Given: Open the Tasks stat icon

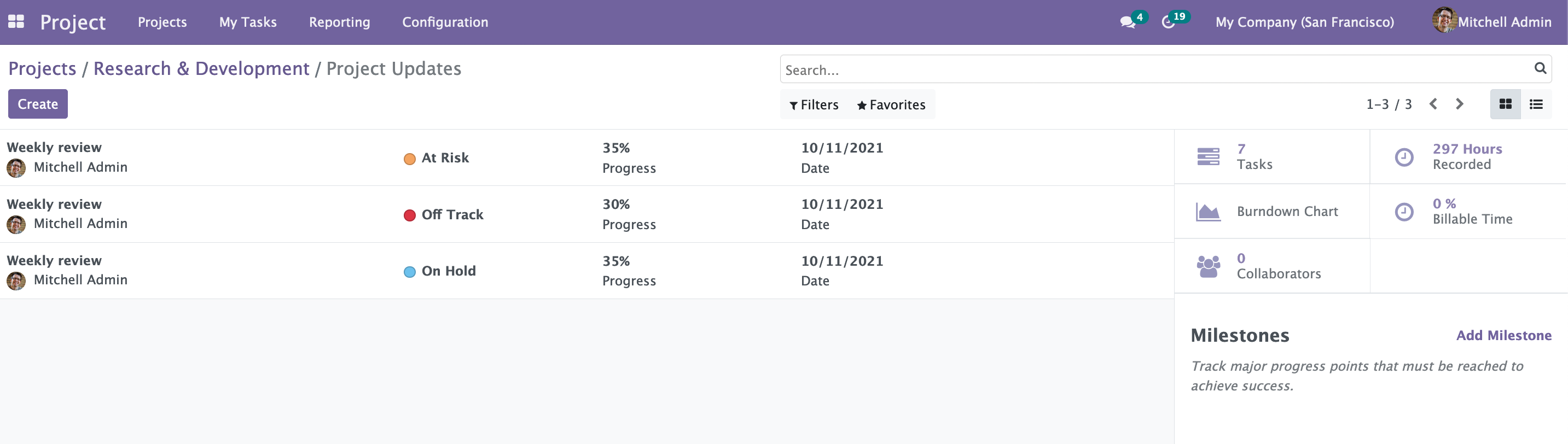Looking at the screenshot, I should [x=1207, y=157].
